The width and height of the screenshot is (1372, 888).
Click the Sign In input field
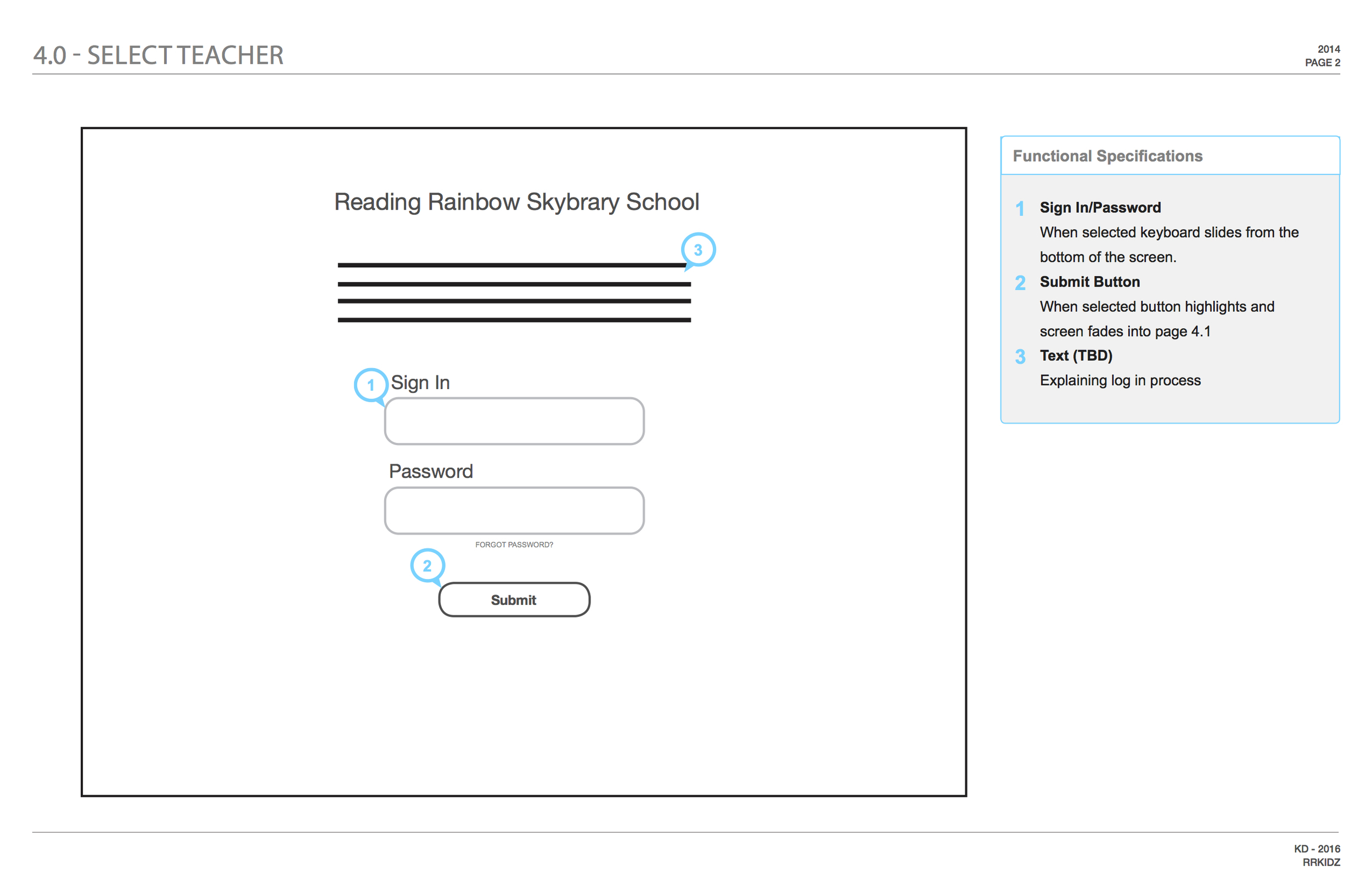pos(514,421)
